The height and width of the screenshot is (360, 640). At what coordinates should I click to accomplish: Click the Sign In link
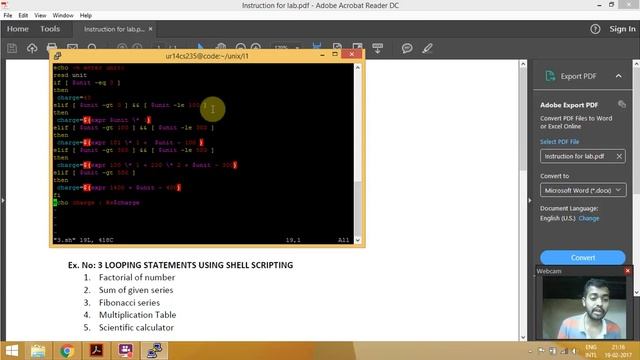(622, 29)
